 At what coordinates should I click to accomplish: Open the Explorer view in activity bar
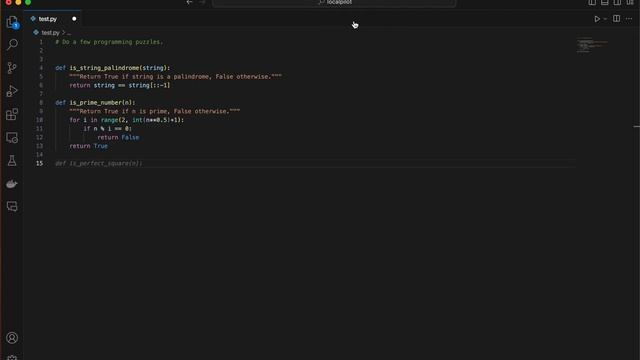(12, 22)
